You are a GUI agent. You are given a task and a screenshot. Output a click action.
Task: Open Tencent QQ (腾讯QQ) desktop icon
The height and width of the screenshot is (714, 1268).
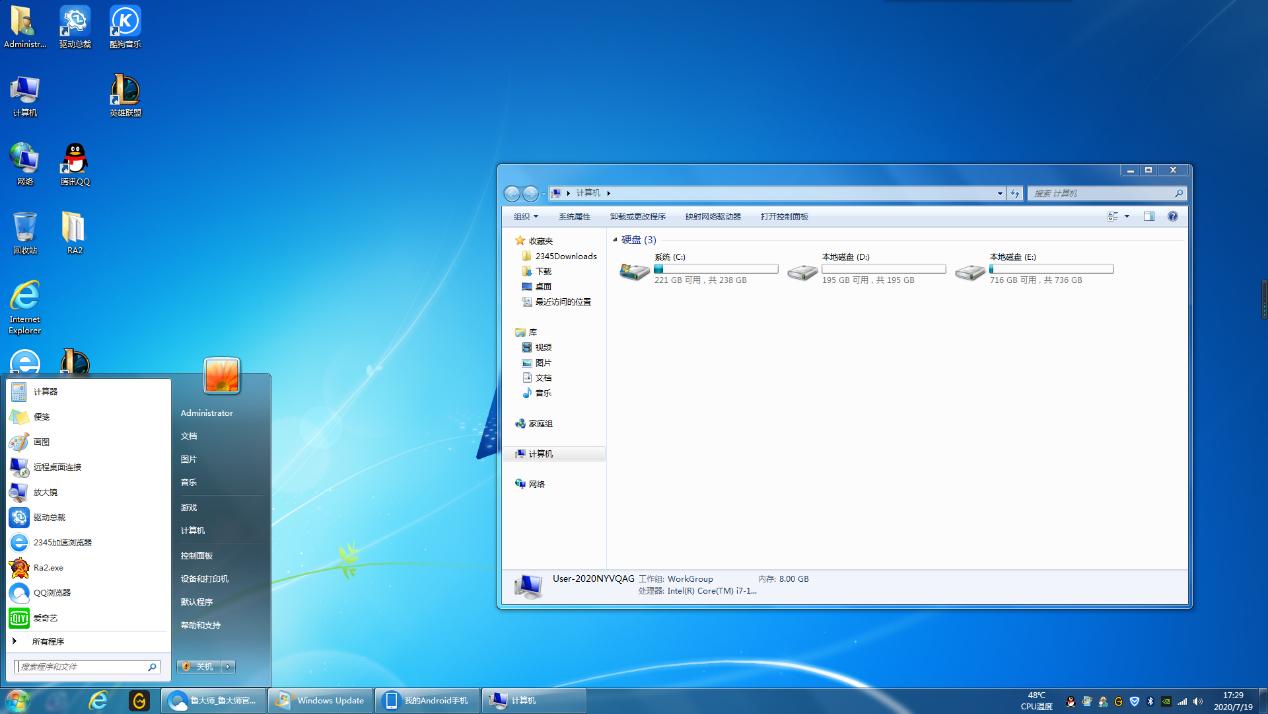click(74, 157)
